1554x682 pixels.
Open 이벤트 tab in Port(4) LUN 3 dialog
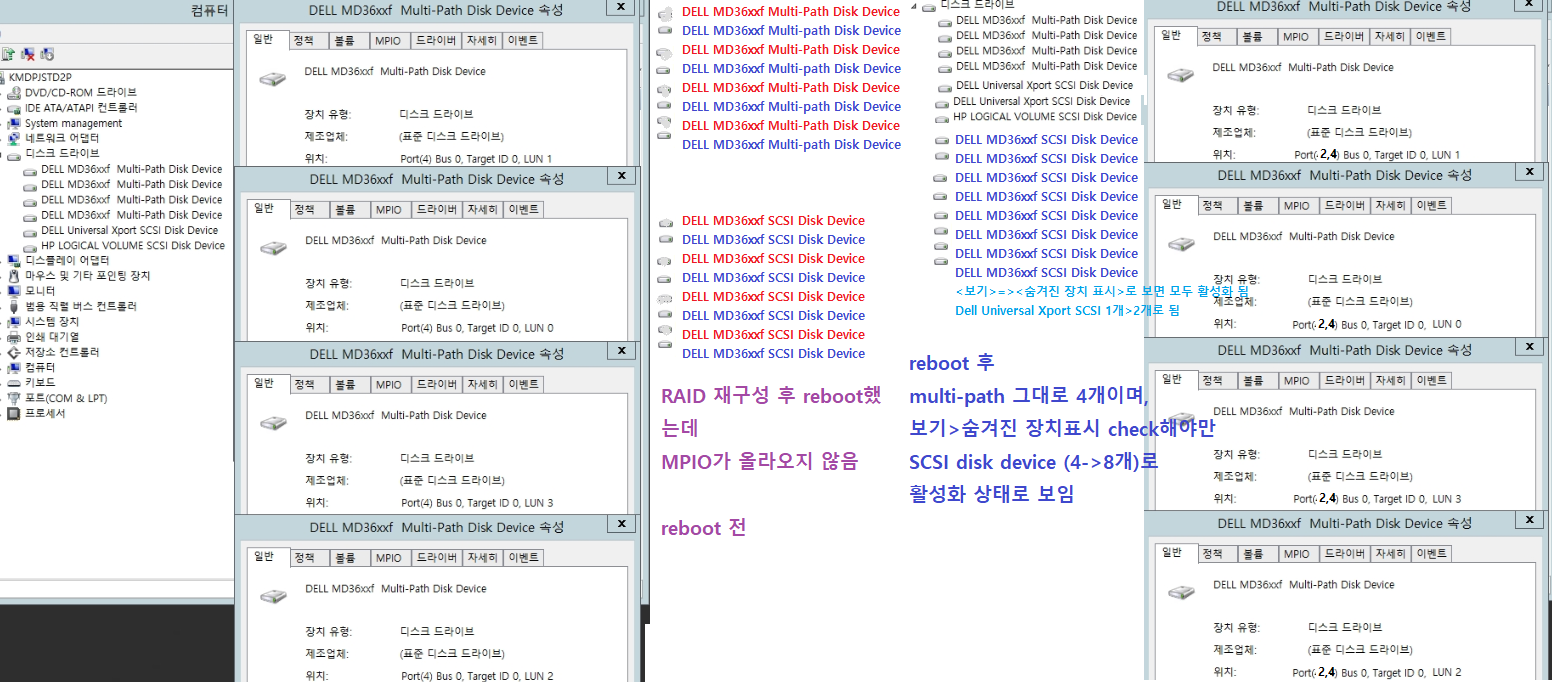523,384
